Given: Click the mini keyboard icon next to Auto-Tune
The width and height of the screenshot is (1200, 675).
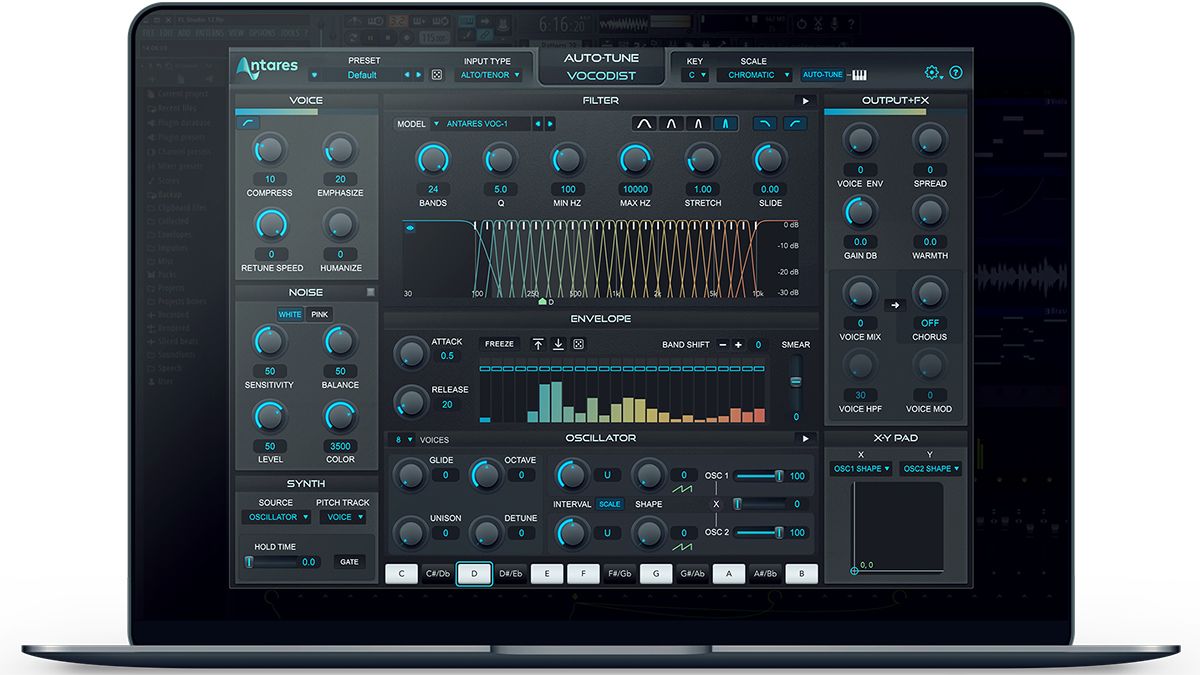Looking at the screenshot, I should 860,73.
